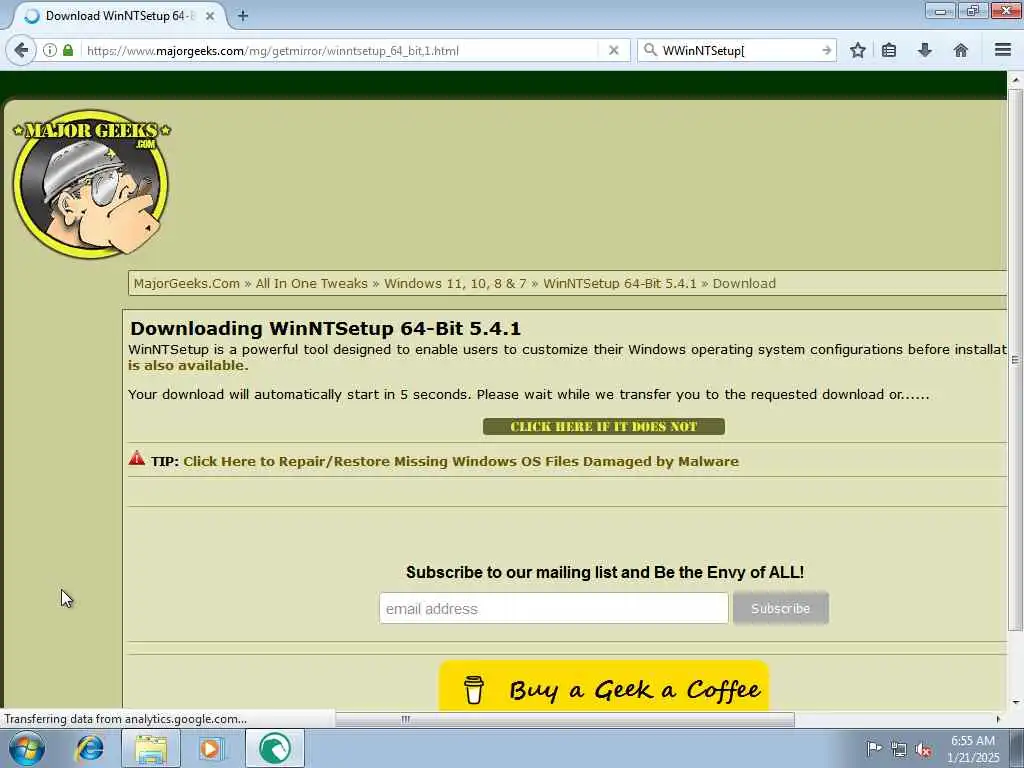The image size is (1024, 768).
Task: Open the Firefox hamburger menu
Action: (1002, 50)
